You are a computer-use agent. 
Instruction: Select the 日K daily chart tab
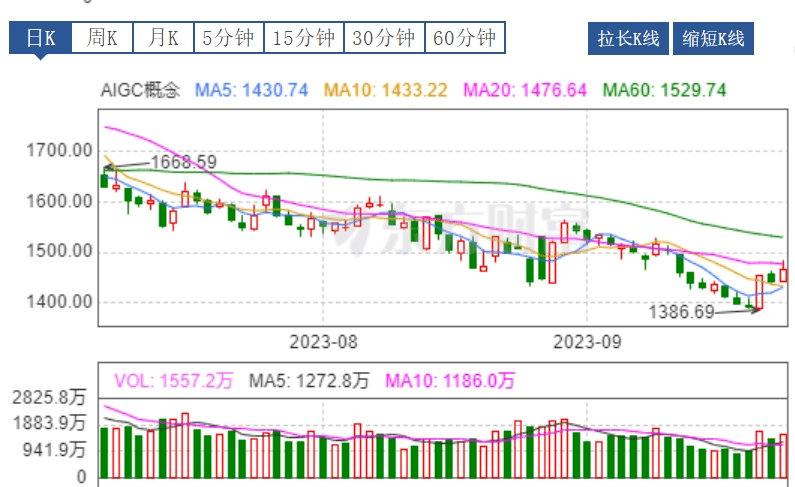tap(41, 39)
